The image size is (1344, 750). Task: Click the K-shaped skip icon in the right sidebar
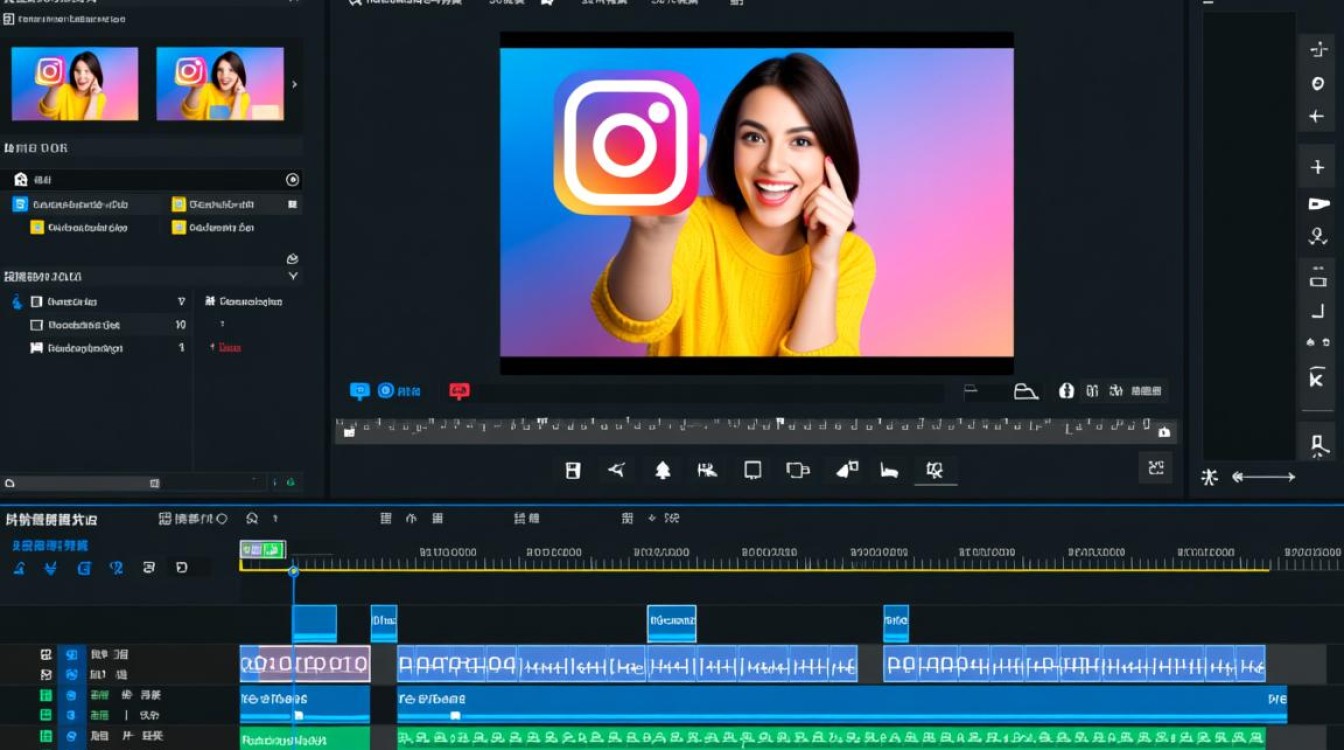1317,378
